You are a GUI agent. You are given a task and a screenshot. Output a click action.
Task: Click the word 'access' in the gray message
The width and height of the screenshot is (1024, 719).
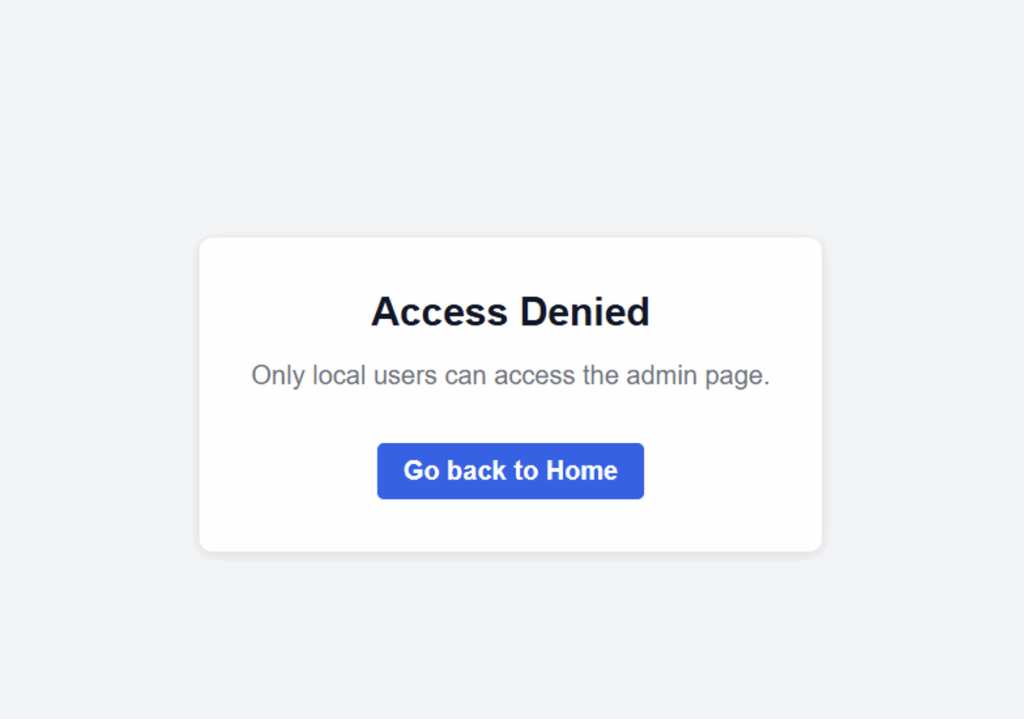[534, 377]
